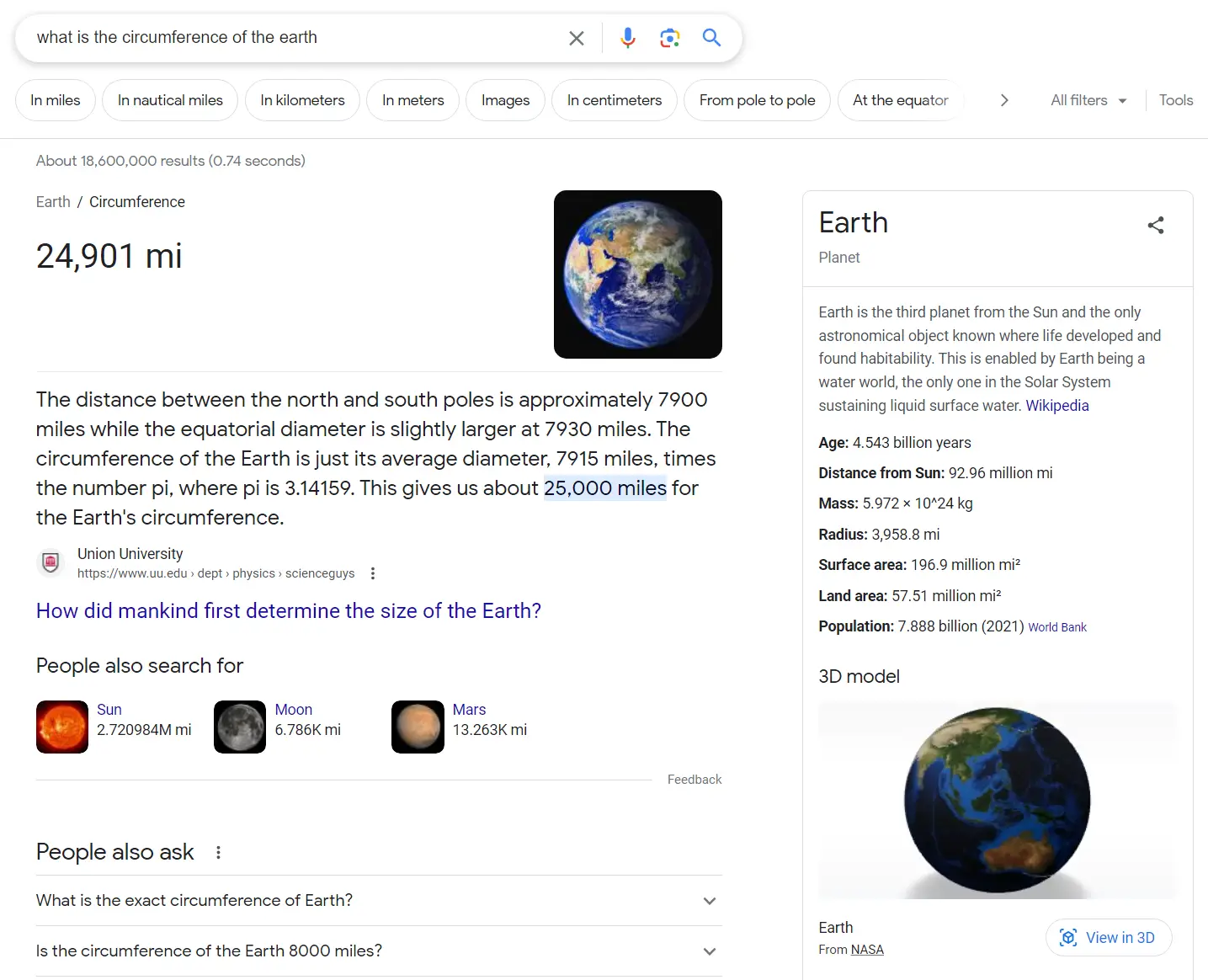This screenshot has height=980, width=1208.
Task: Expand 'What is the exact circumference of Earth?'
Action: (x=379, y=901)
